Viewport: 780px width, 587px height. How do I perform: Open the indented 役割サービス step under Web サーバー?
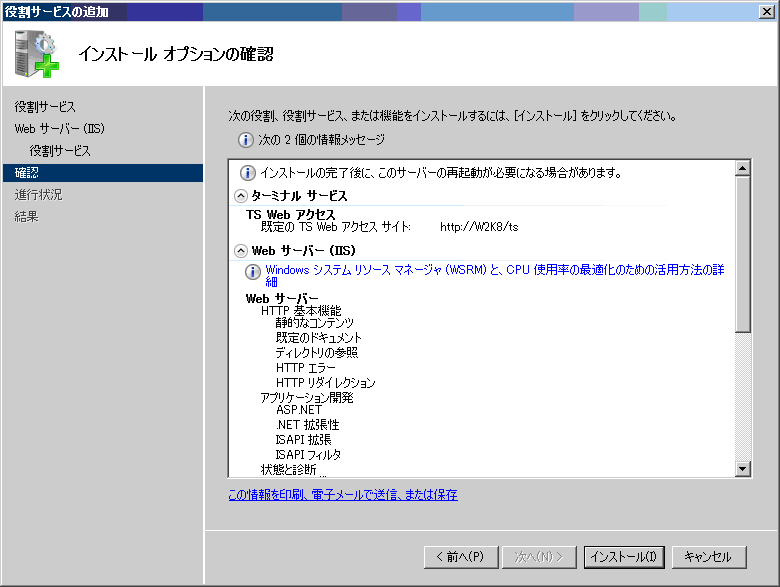60,150
